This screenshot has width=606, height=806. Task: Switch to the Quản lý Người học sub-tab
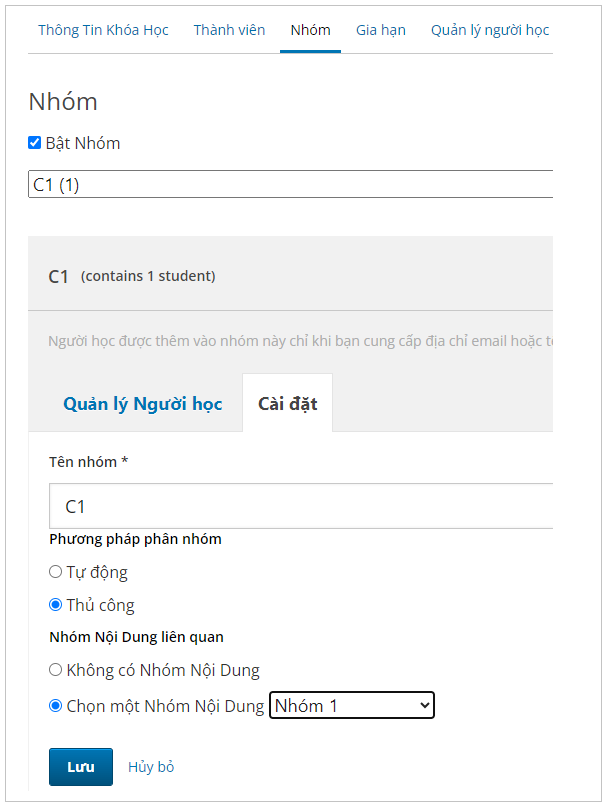[x=142, y=404]
